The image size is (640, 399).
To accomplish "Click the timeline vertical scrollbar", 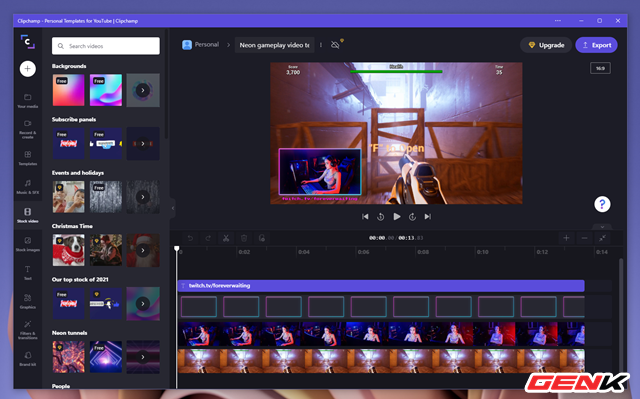I will point(621,316).
